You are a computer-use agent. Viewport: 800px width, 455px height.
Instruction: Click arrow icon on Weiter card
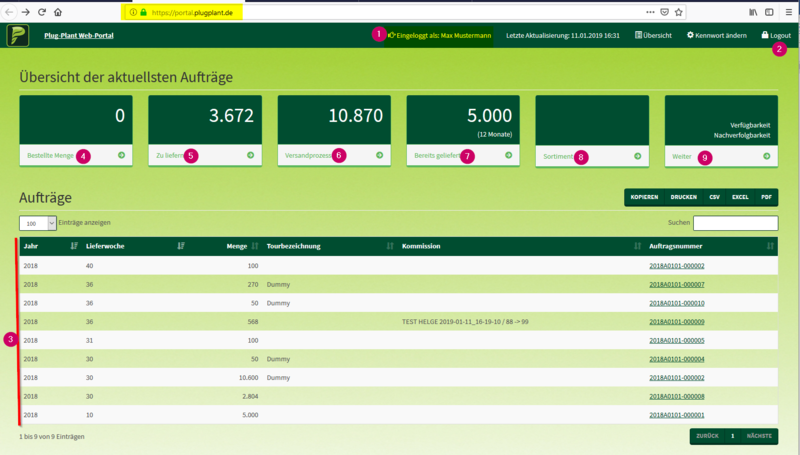point(766,156)
